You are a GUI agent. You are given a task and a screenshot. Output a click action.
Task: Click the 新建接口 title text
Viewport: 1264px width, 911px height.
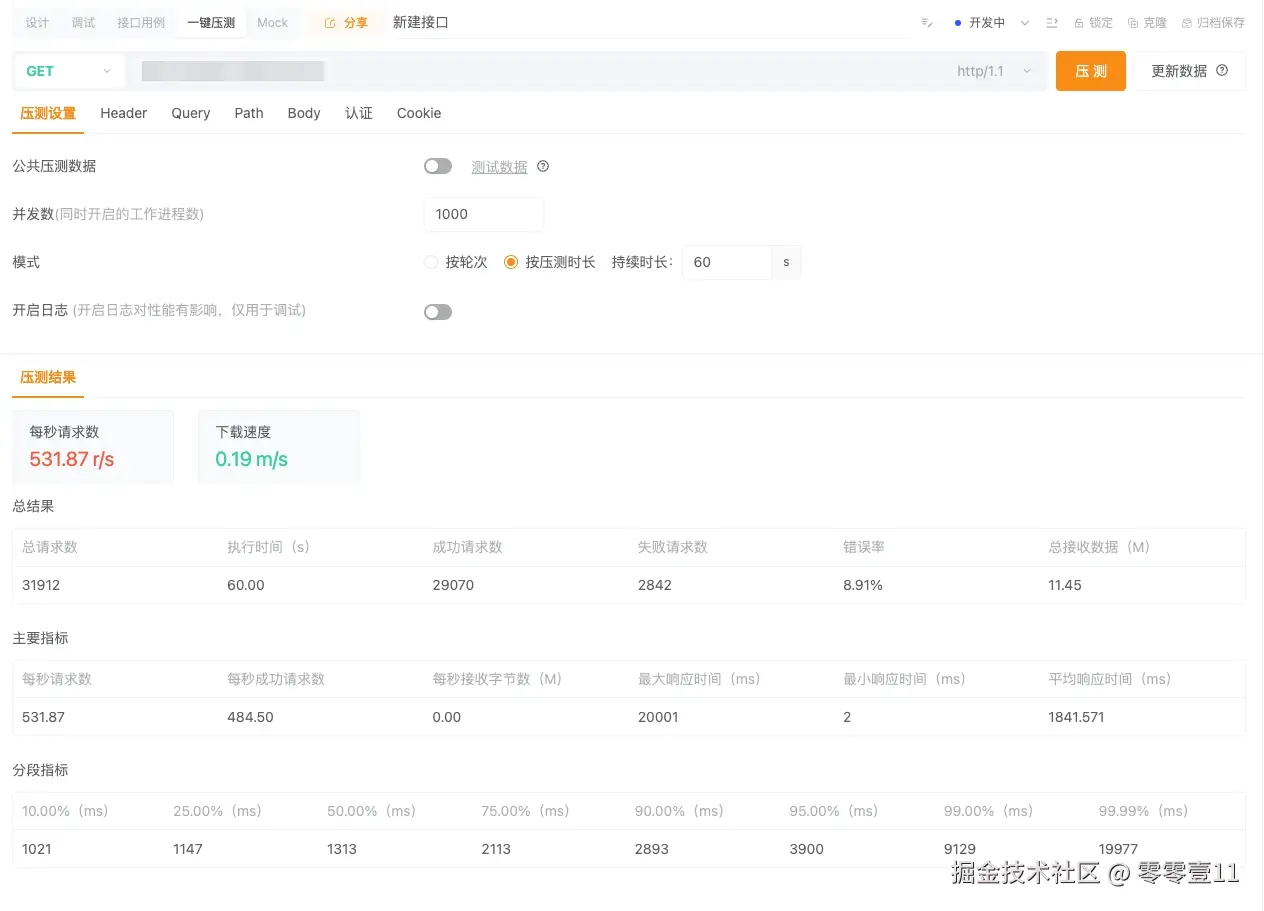click(421, 22)
